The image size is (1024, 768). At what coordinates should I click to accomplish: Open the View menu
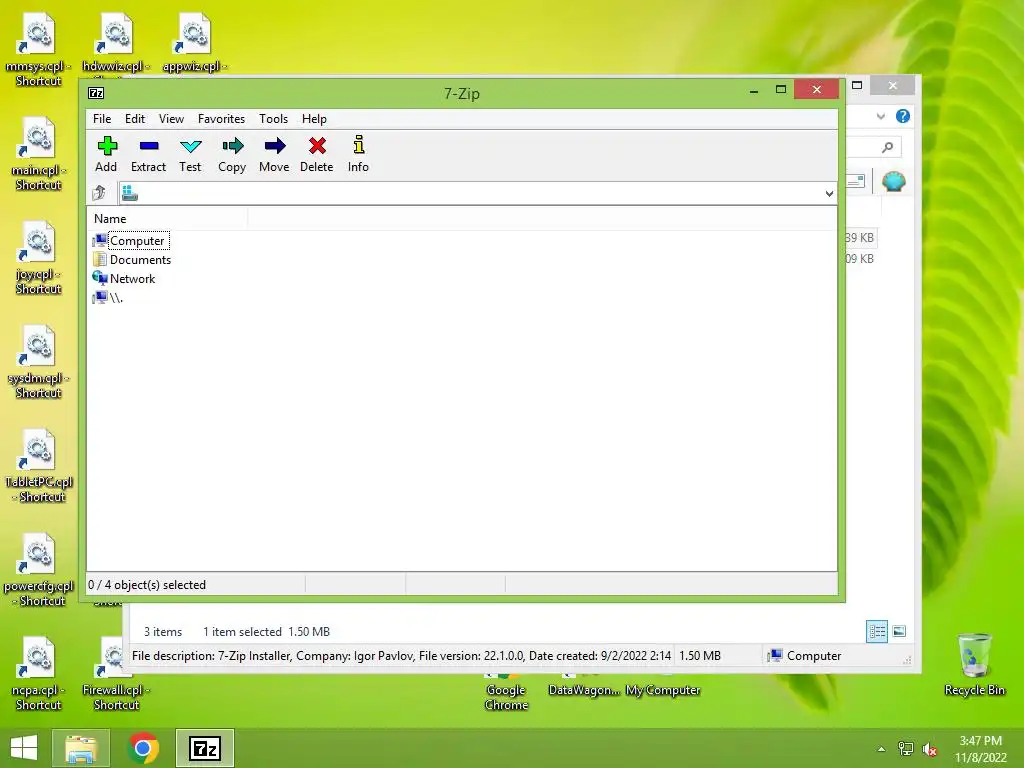(171, 119)
